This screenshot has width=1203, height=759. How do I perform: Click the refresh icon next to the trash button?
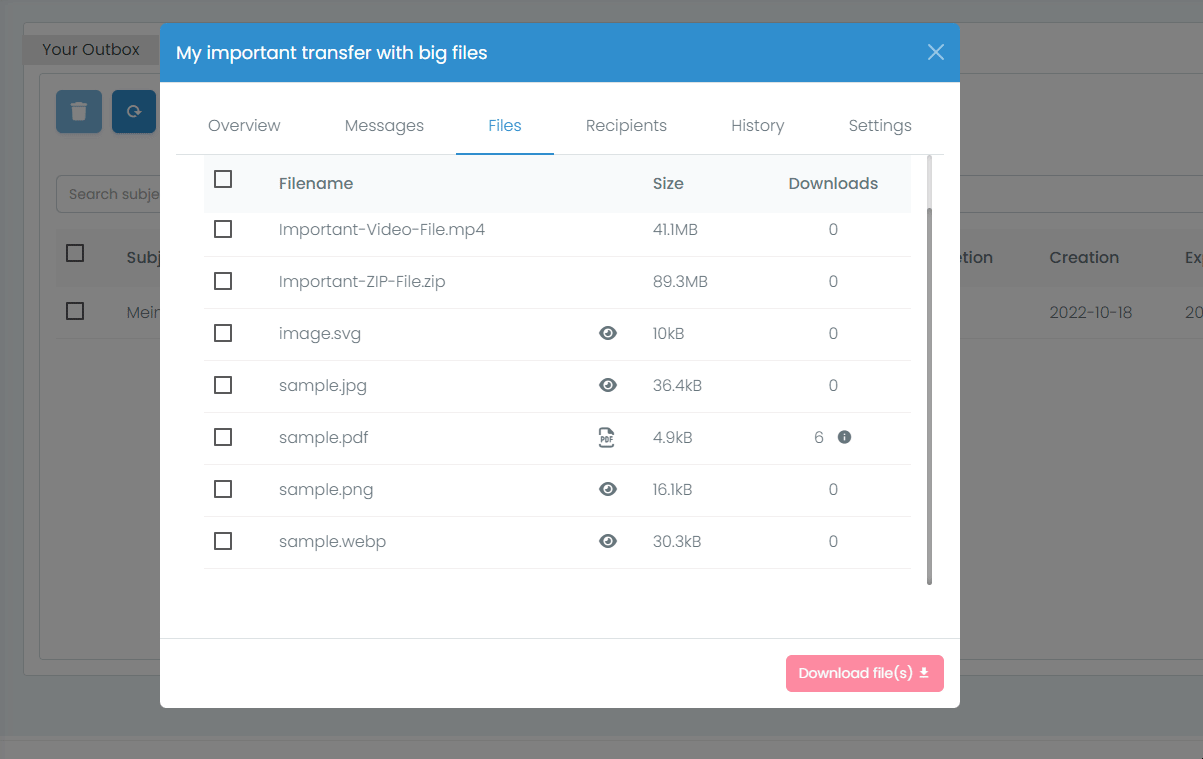coord(133,112)
